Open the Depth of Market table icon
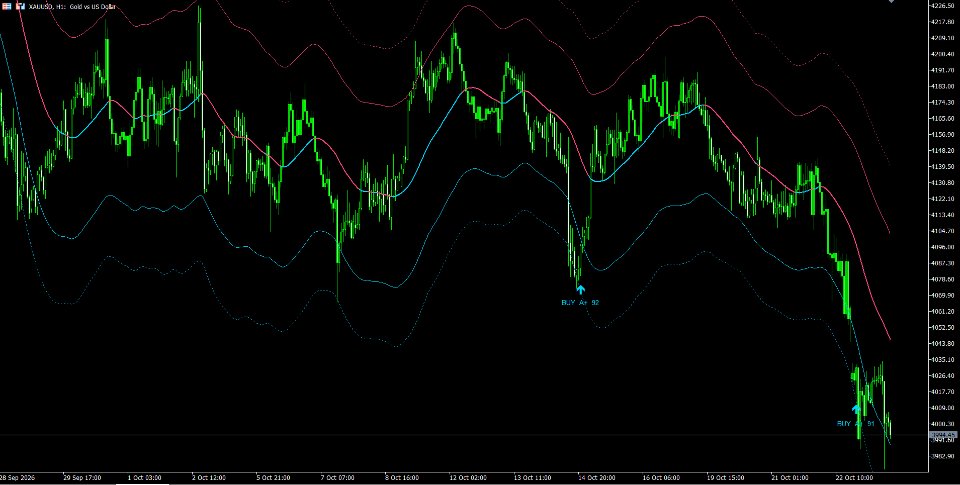960x485 pixels. (7, 6)
